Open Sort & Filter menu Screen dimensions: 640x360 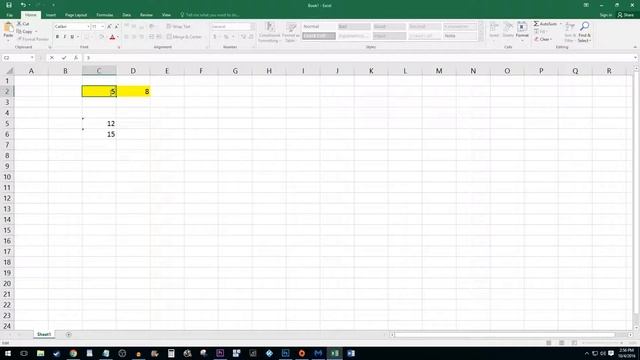click(570, 32)
